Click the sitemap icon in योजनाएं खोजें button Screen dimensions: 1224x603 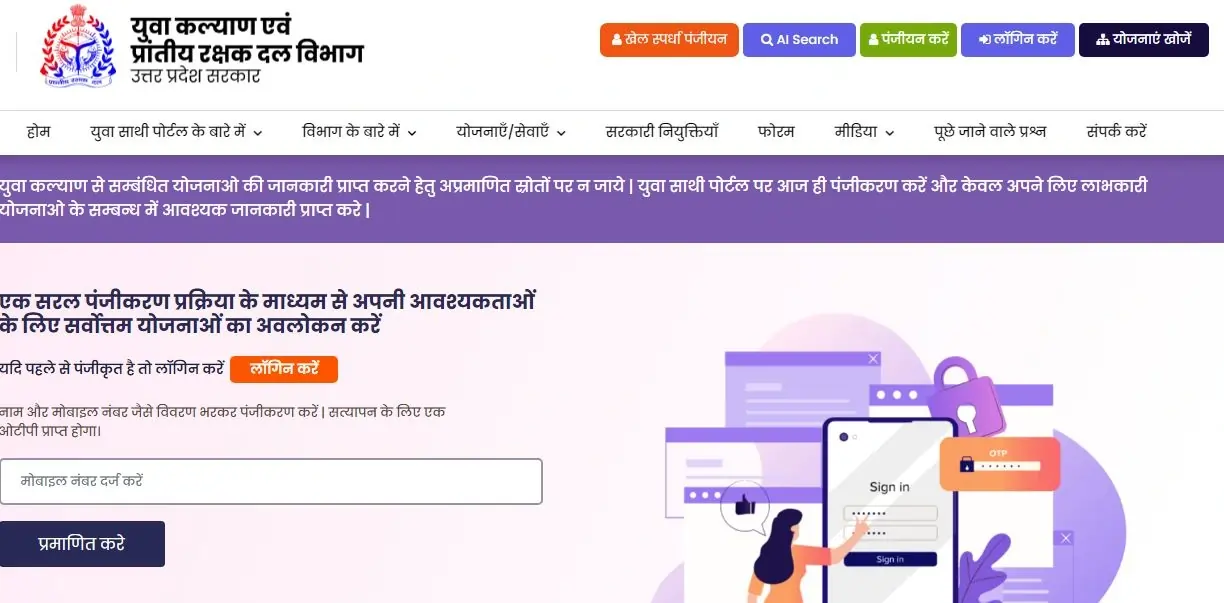coord(1103,40)
